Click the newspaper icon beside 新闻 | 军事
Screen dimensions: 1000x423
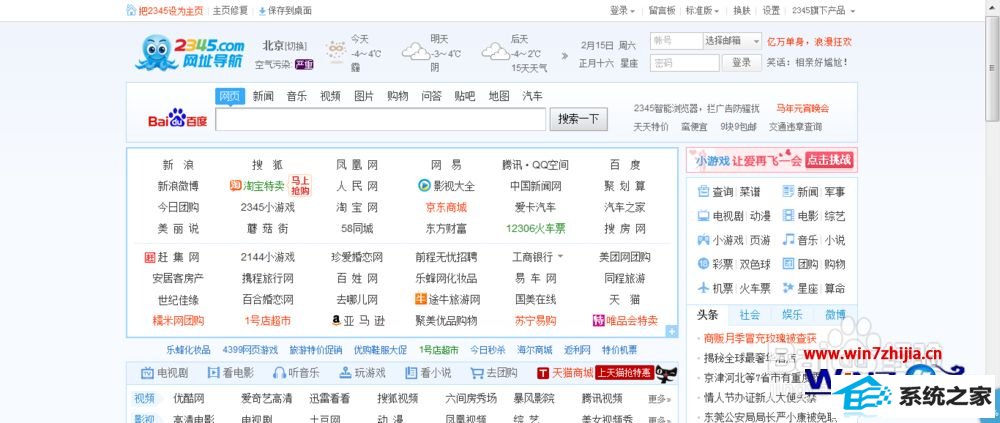788,191
